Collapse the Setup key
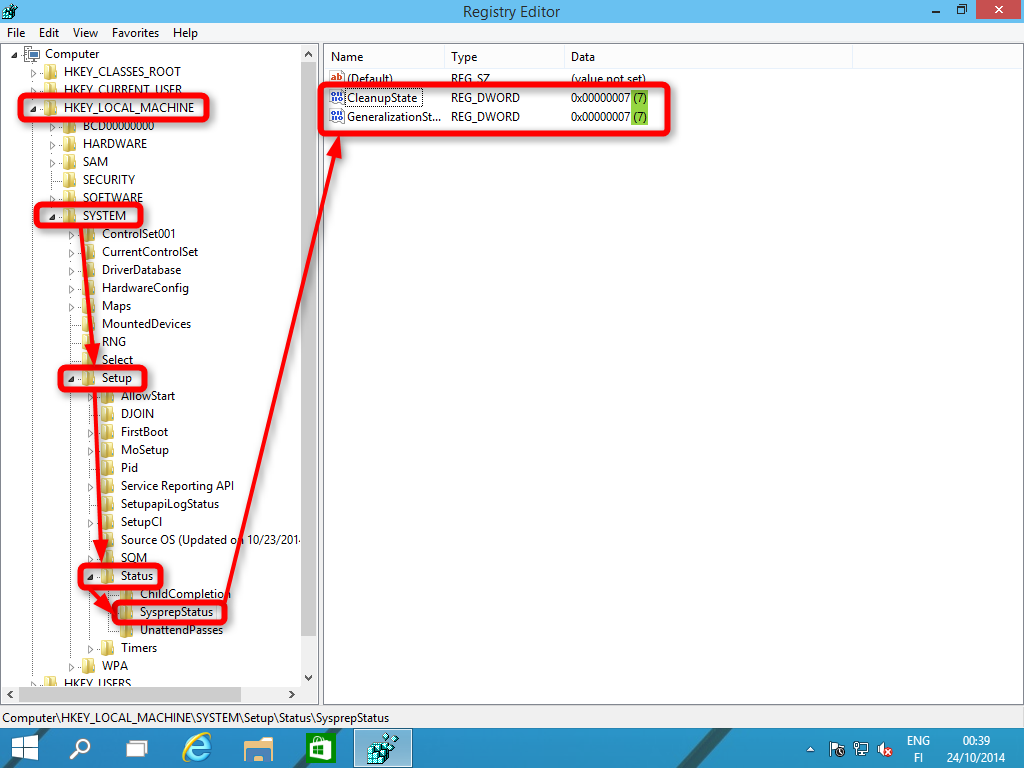The width and height of the screenshot is (1024, 768). [71, 379]
